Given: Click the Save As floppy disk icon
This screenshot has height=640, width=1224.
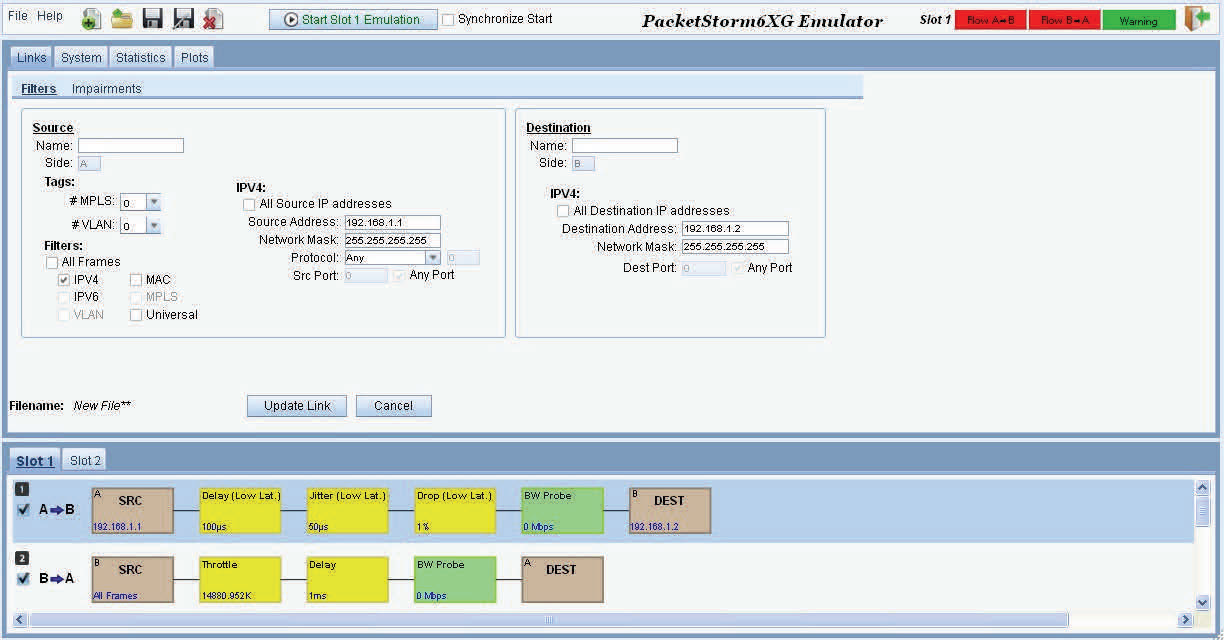Looking at the screenshot, I should [x=183, y=19].
